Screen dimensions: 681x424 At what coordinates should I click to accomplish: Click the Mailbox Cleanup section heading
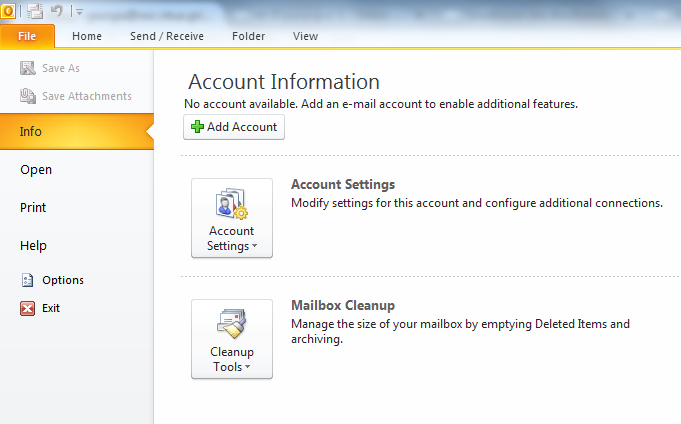pyautogui.click(x=343, y=305)
